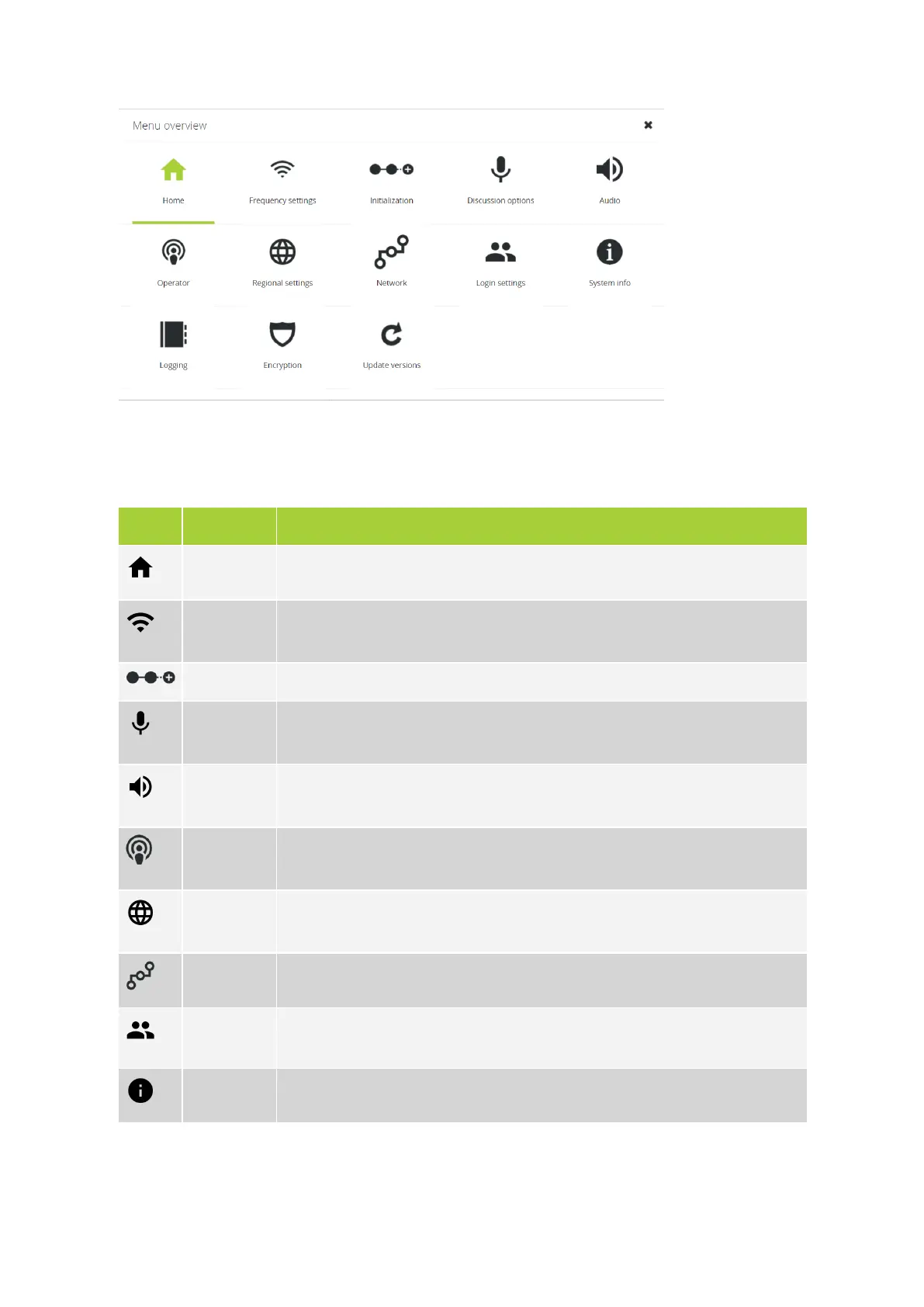The width and height of the screenshot is (924, 1307).
Task: Open the Encryption shield icon
Action: 282,335
